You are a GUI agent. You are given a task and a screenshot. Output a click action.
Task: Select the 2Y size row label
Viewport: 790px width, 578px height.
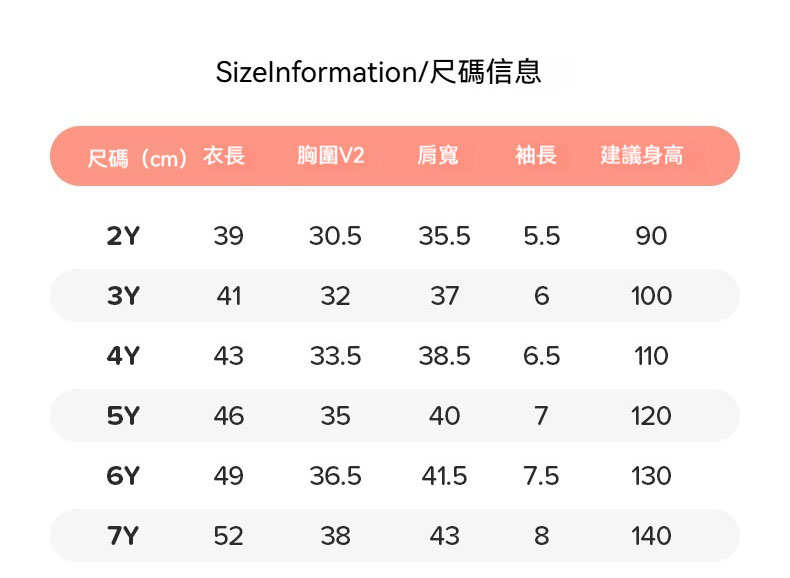pyautogui.click(x=123, y=236)
